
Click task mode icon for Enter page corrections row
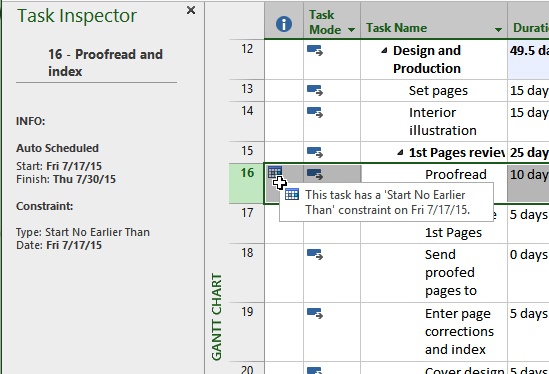[x=315, y=313]
